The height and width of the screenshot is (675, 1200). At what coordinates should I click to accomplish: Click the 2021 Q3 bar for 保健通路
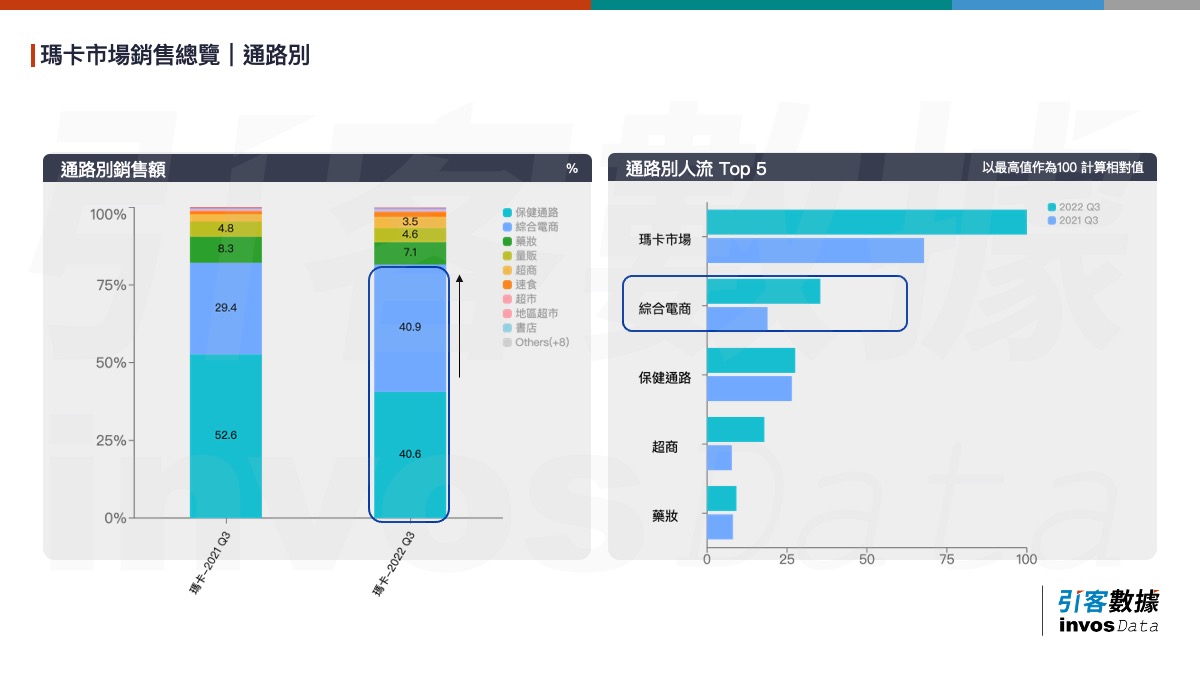[x=749, y=388]
